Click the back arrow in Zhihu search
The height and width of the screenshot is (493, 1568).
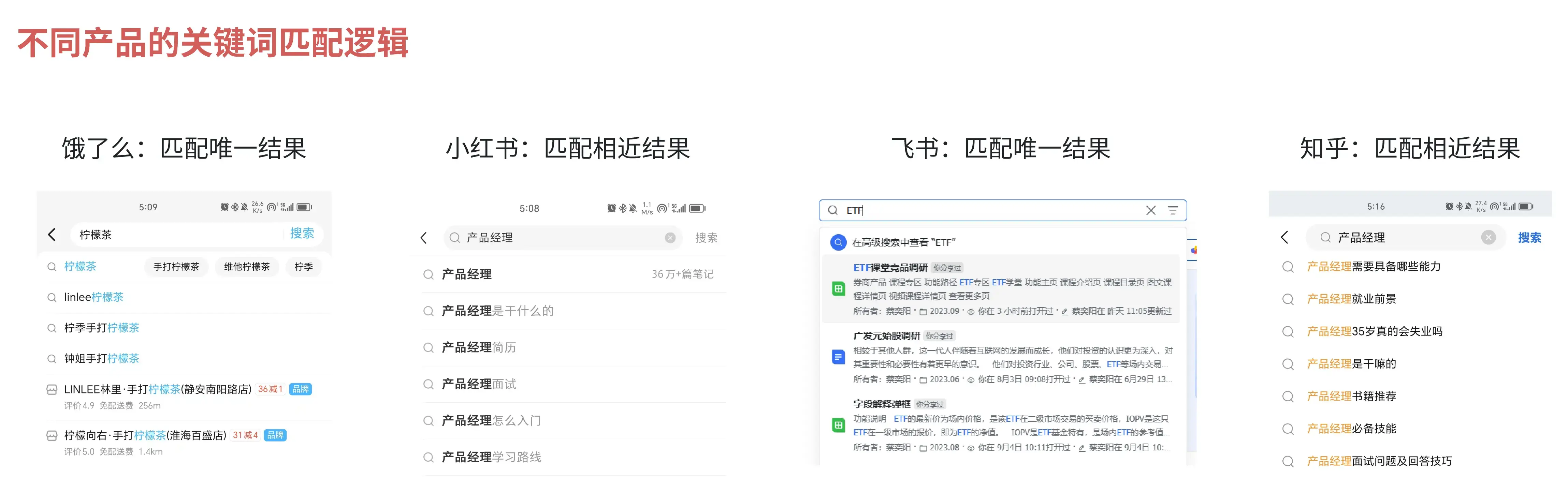(1284, 237)
